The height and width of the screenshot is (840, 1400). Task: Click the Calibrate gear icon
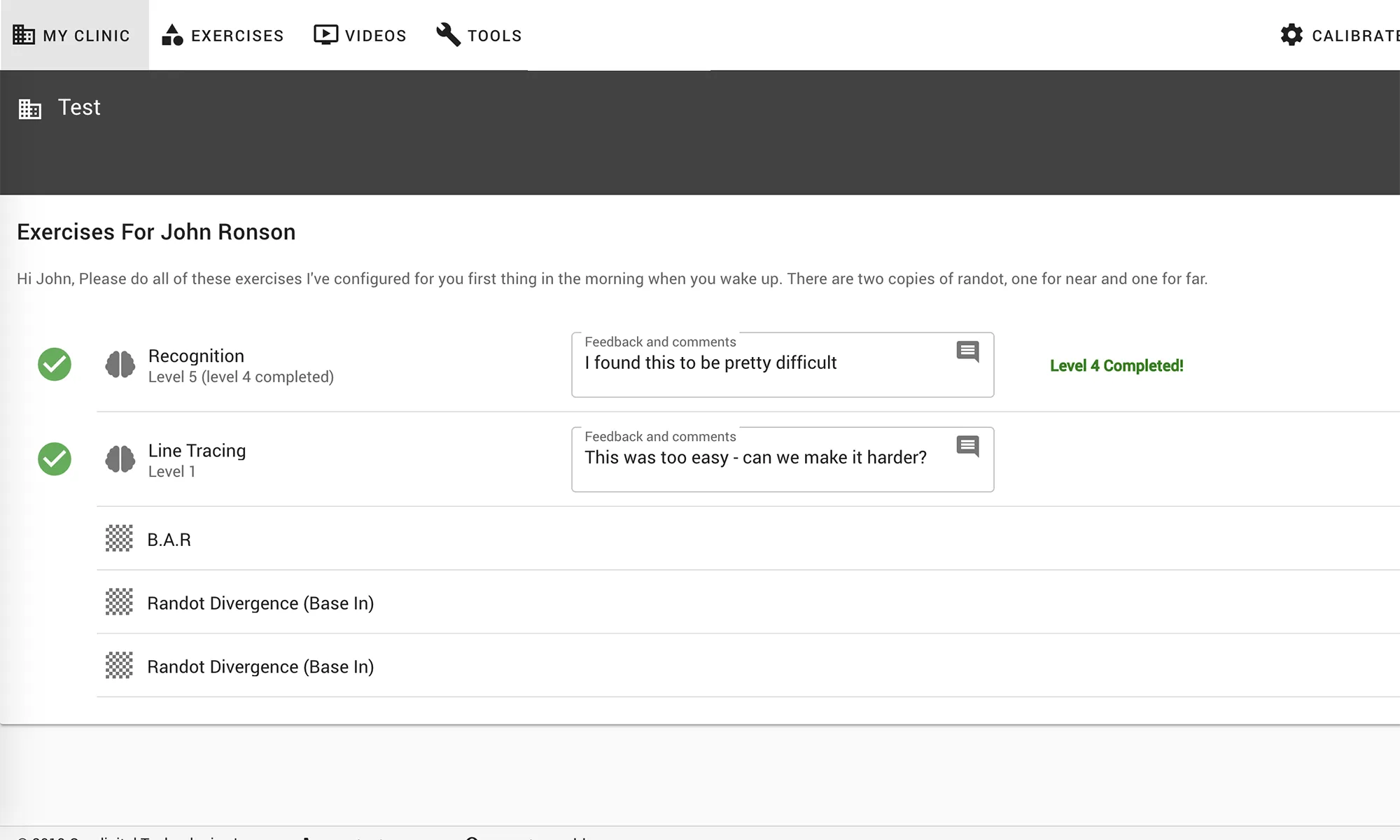point(1291,35)
